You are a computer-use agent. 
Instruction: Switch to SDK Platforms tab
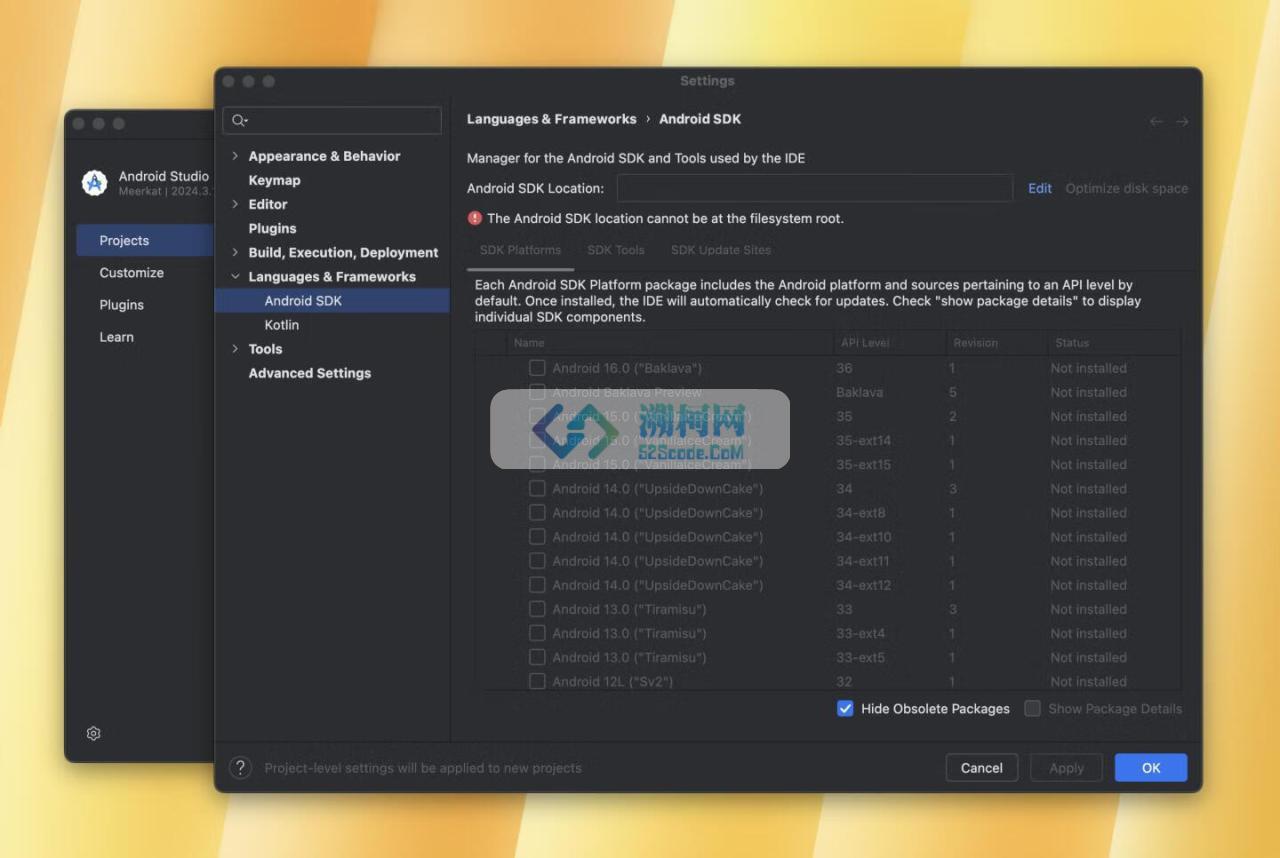(x=520, y=250)
